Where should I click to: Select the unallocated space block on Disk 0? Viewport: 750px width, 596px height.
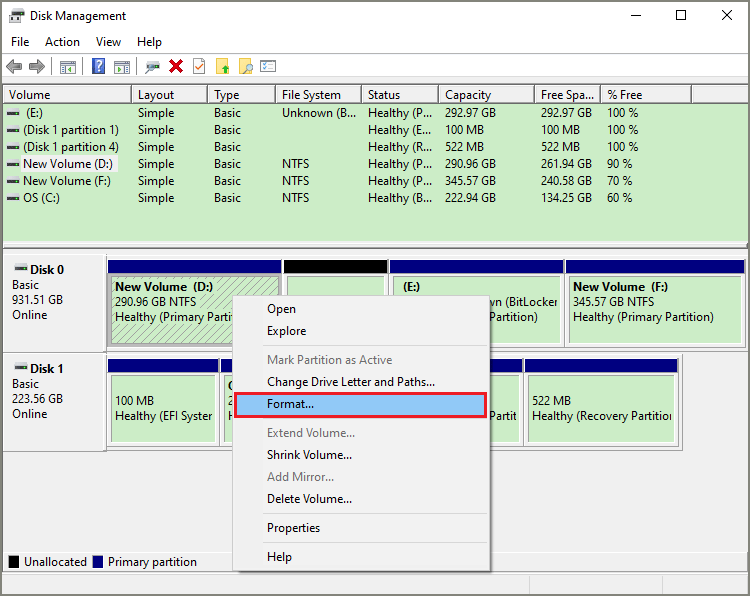[x=335, y=286]
